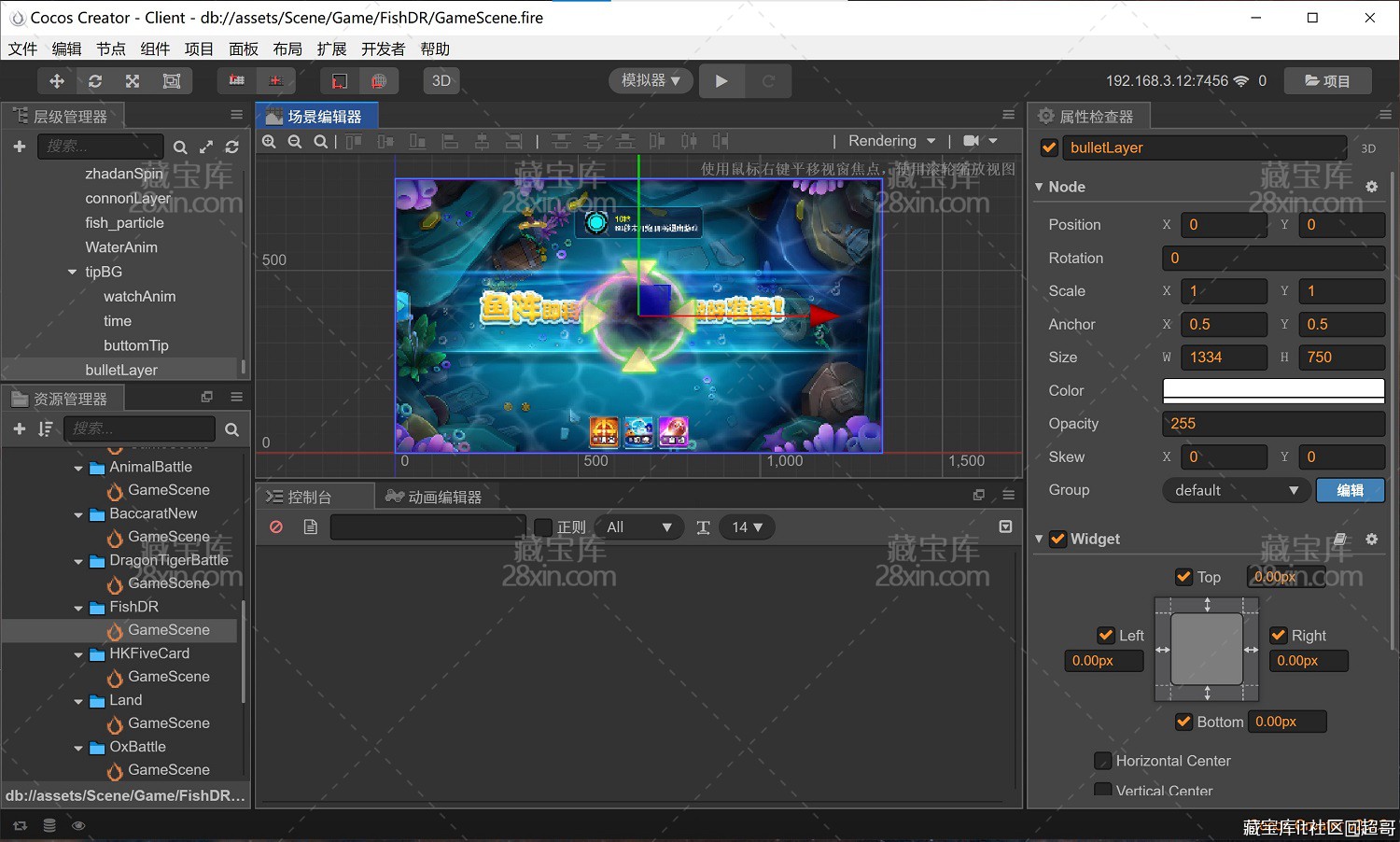Select the Move transform tool

pyautogui.click(x=57, y=81)
